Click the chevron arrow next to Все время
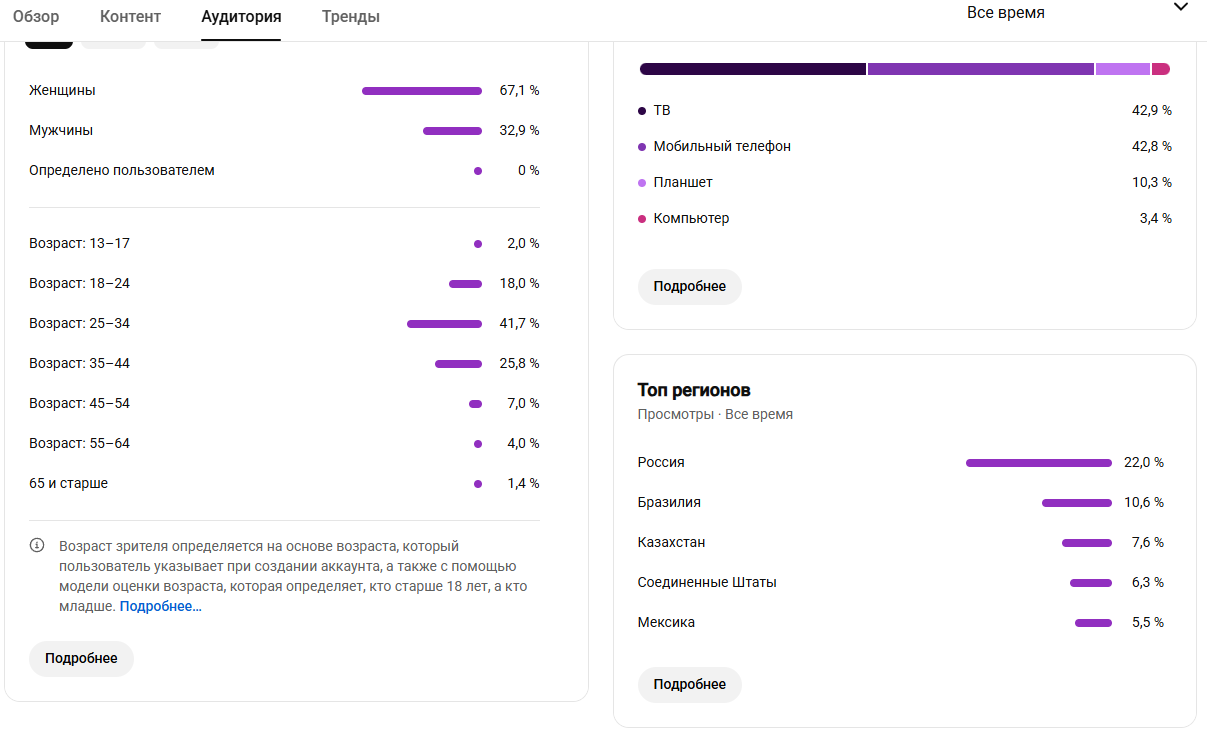Screen dimensions: 1207x732 tap(1181, 7)
